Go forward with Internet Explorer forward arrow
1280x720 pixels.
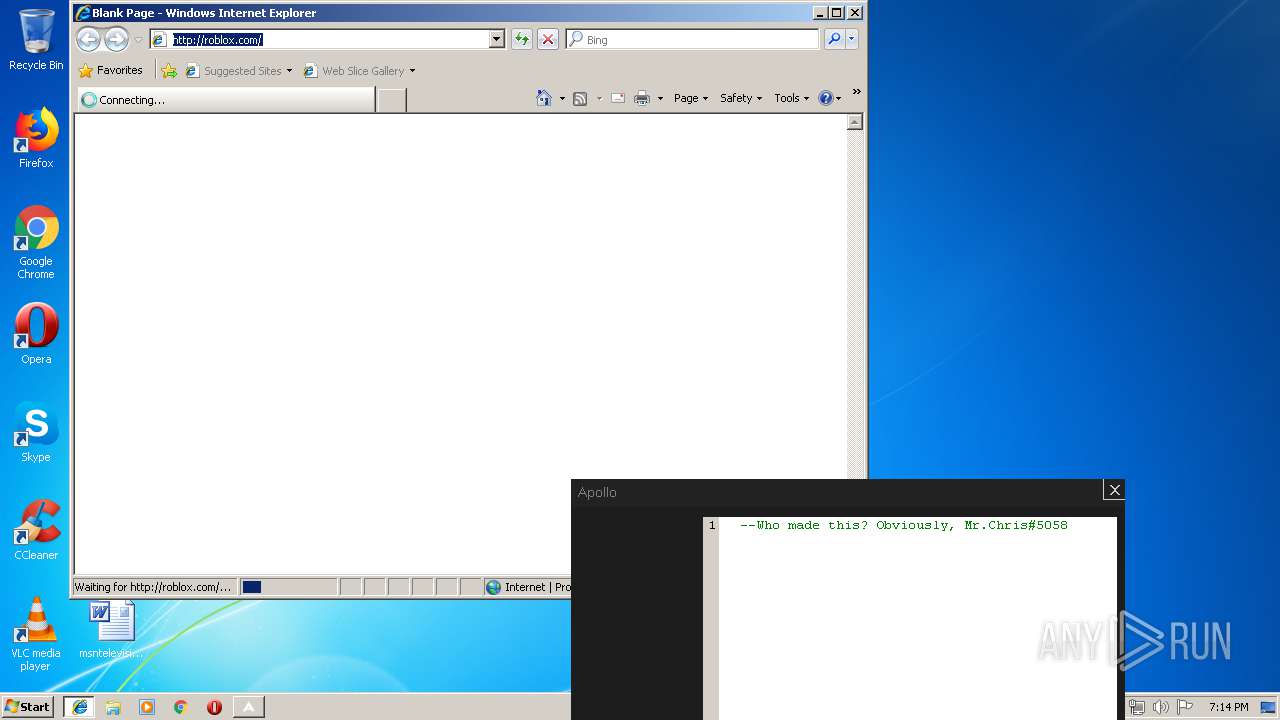(x=117, y=39)
